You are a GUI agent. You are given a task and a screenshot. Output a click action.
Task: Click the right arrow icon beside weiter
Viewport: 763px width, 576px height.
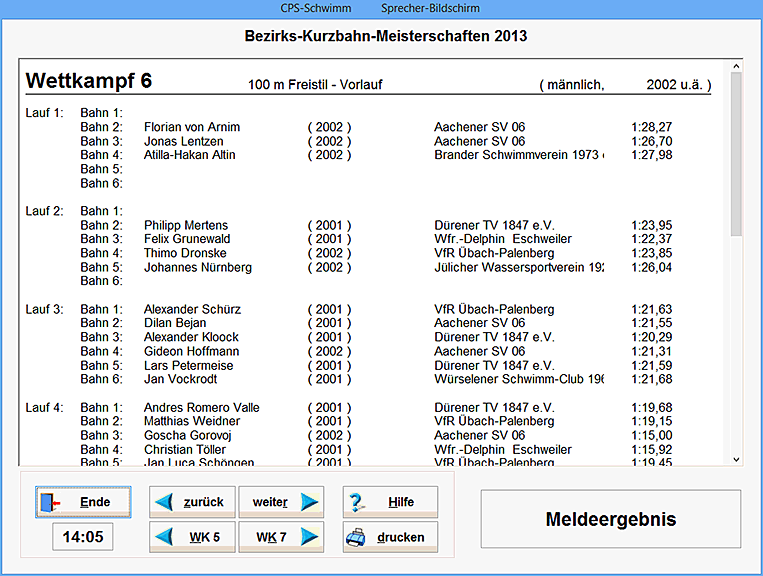point(310,502)
